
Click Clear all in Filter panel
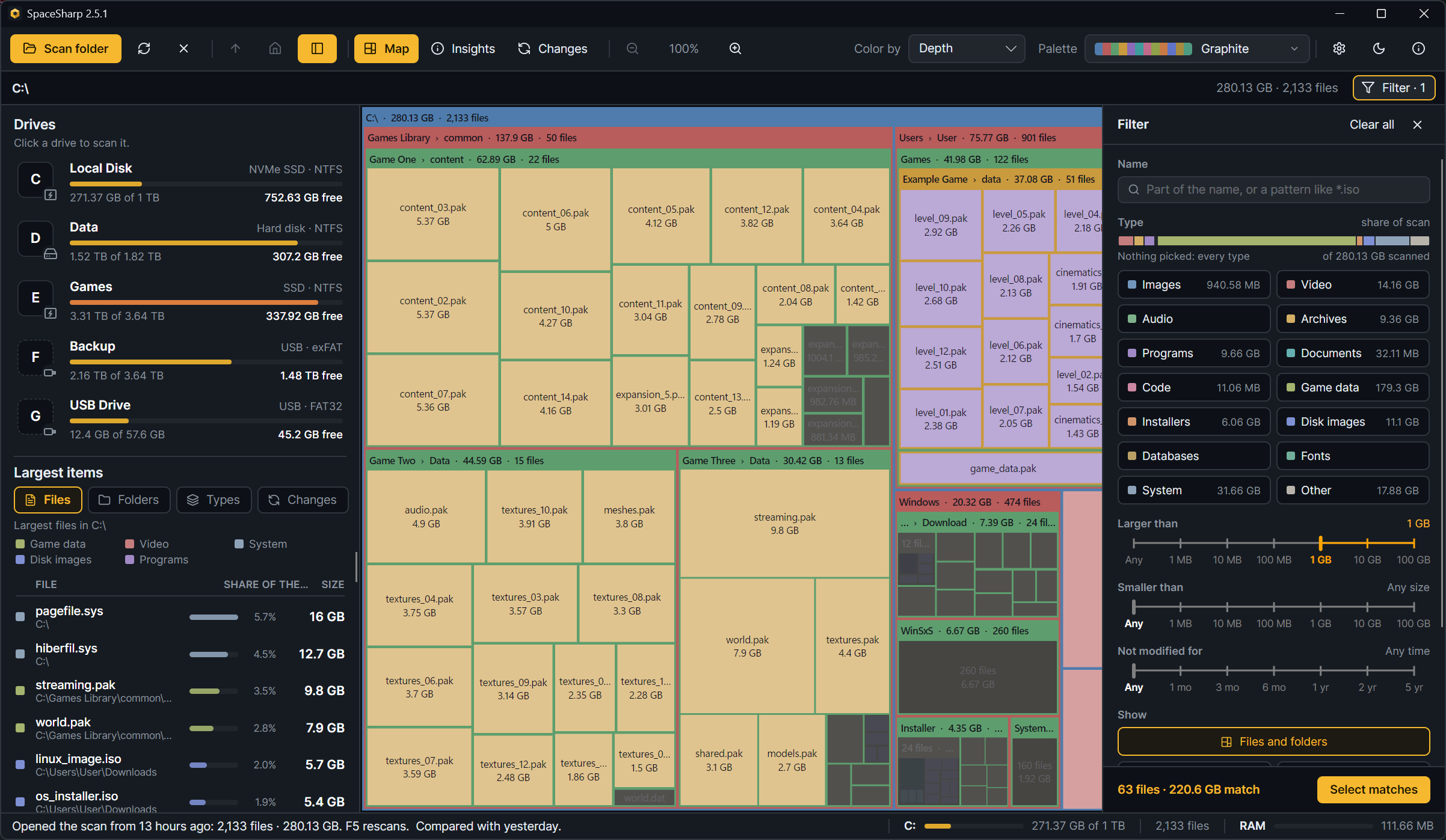click(x=1371, y=124)
